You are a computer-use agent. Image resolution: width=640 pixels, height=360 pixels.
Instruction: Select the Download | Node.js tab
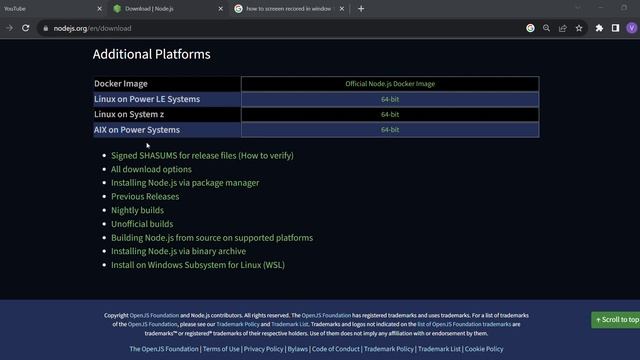point(167,9)
